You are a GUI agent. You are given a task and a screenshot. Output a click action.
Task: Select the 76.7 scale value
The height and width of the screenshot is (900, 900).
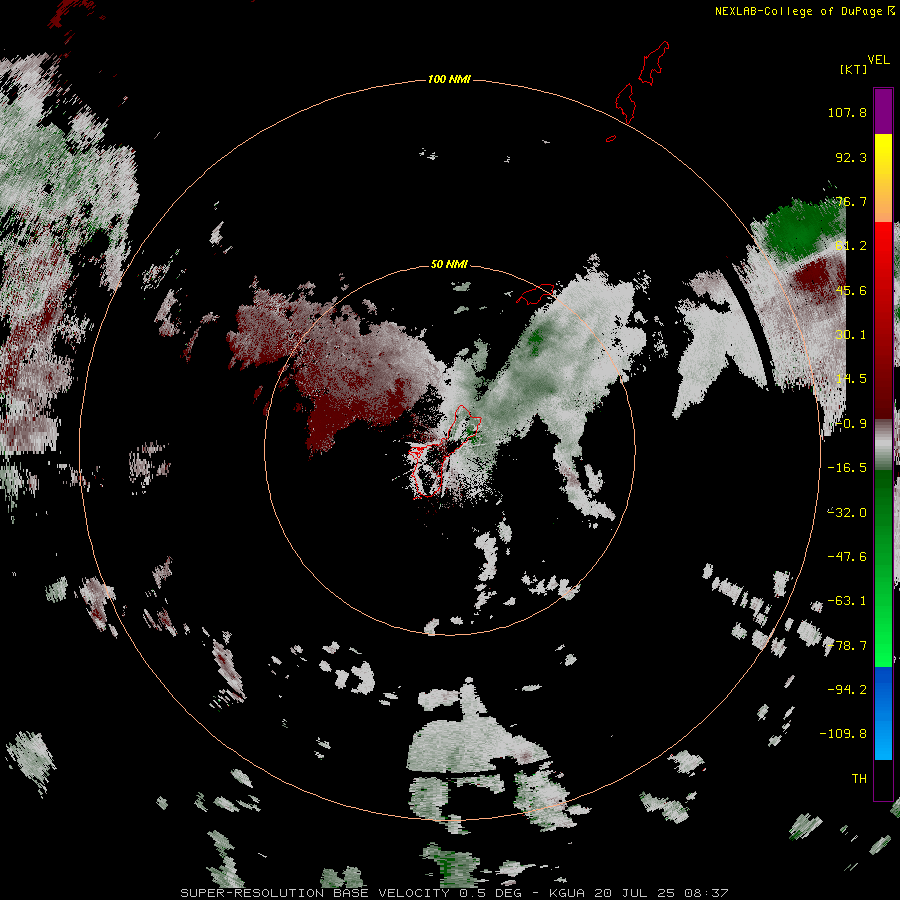pyautogui.click(x=851, y=201)
